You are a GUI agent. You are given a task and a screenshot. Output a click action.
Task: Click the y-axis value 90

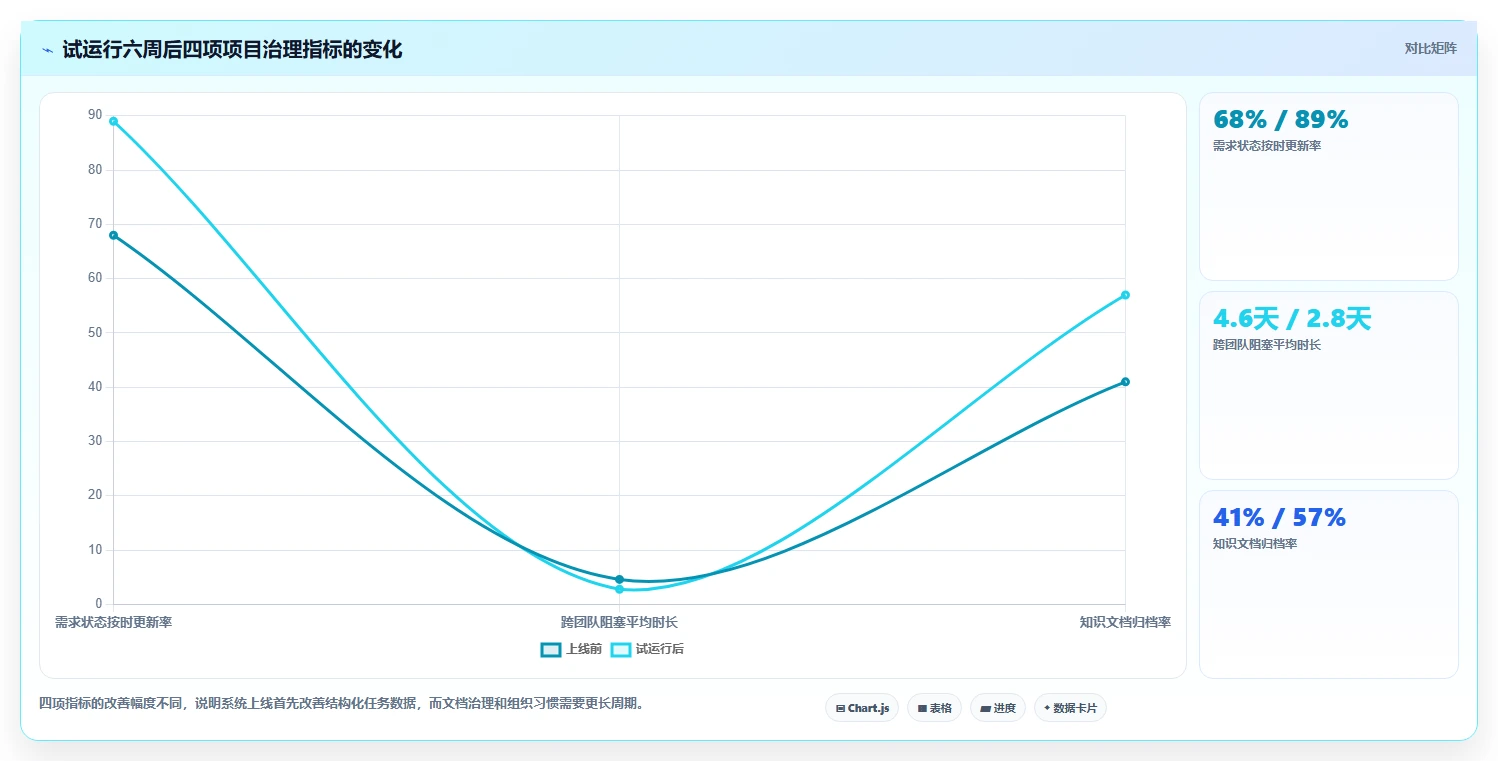click(x=95, y=115)
